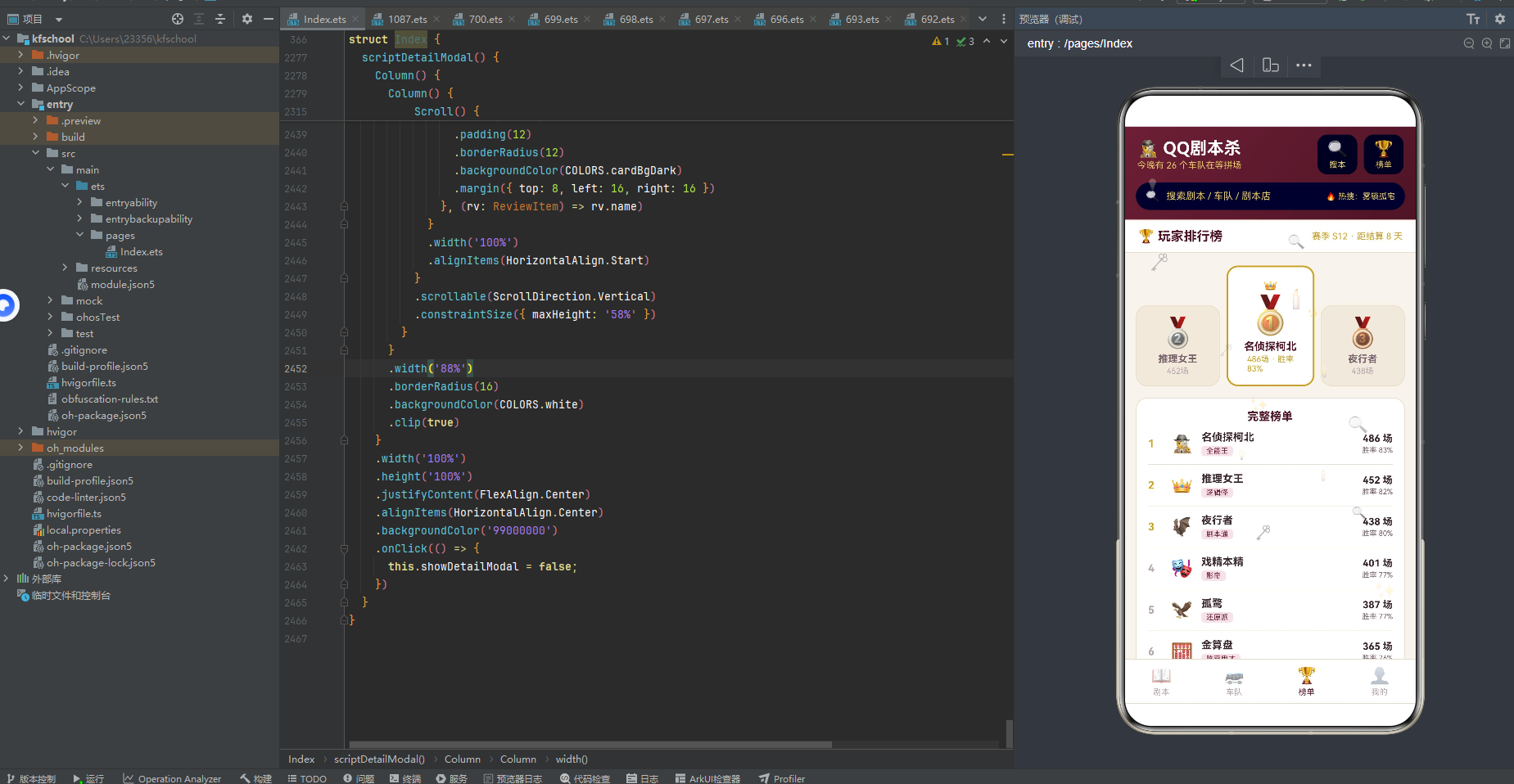Toggle fold marker at line 2462

344,548
